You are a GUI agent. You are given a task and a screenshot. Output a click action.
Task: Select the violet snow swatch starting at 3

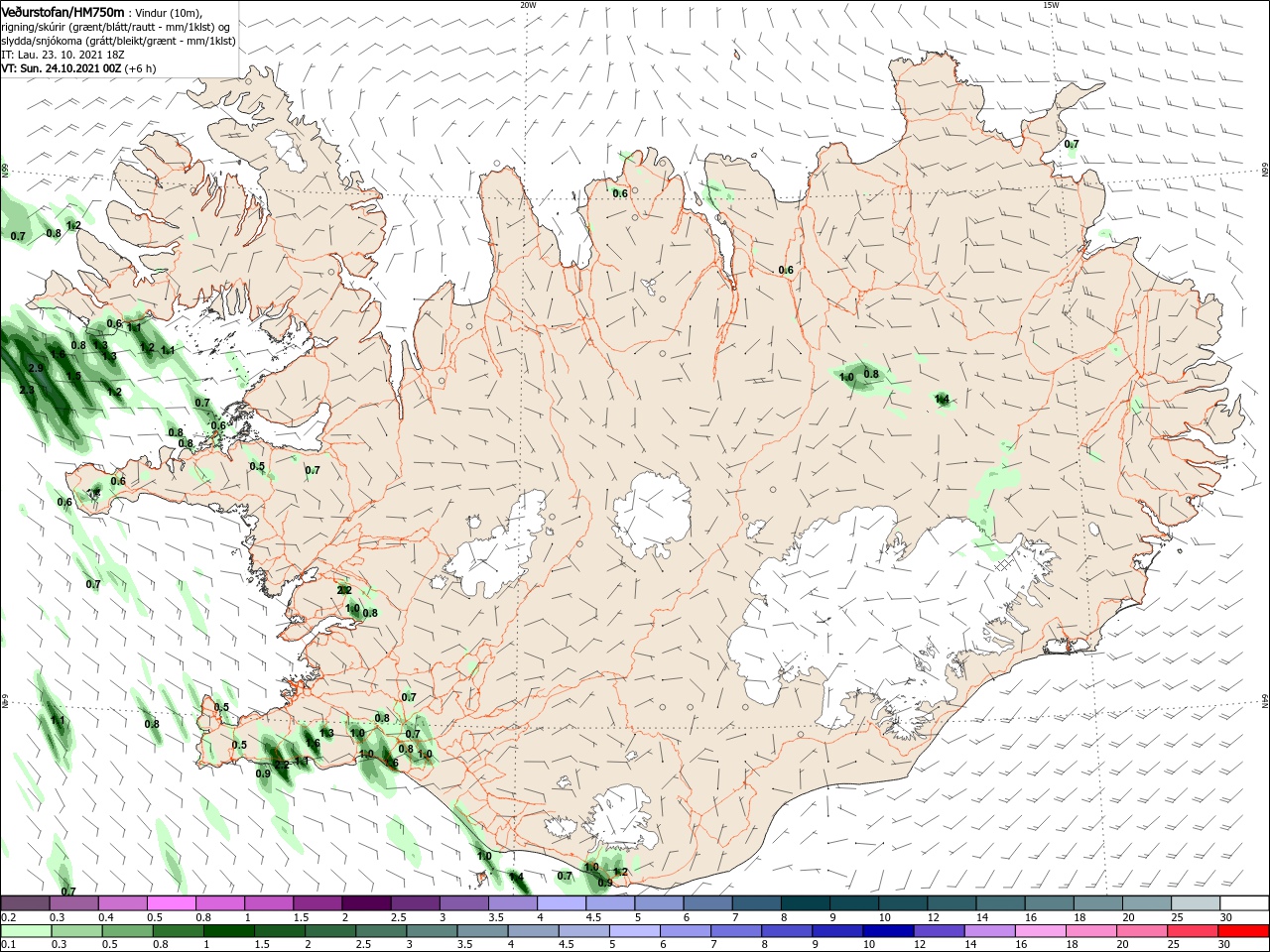coord(464,903)
